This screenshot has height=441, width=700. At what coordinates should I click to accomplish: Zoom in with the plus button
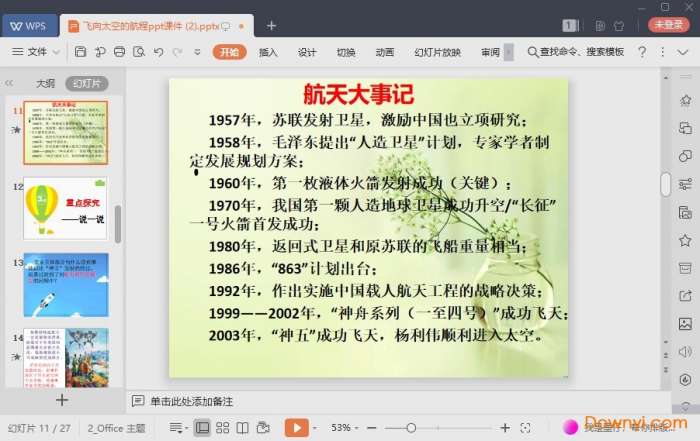point(505,428)
